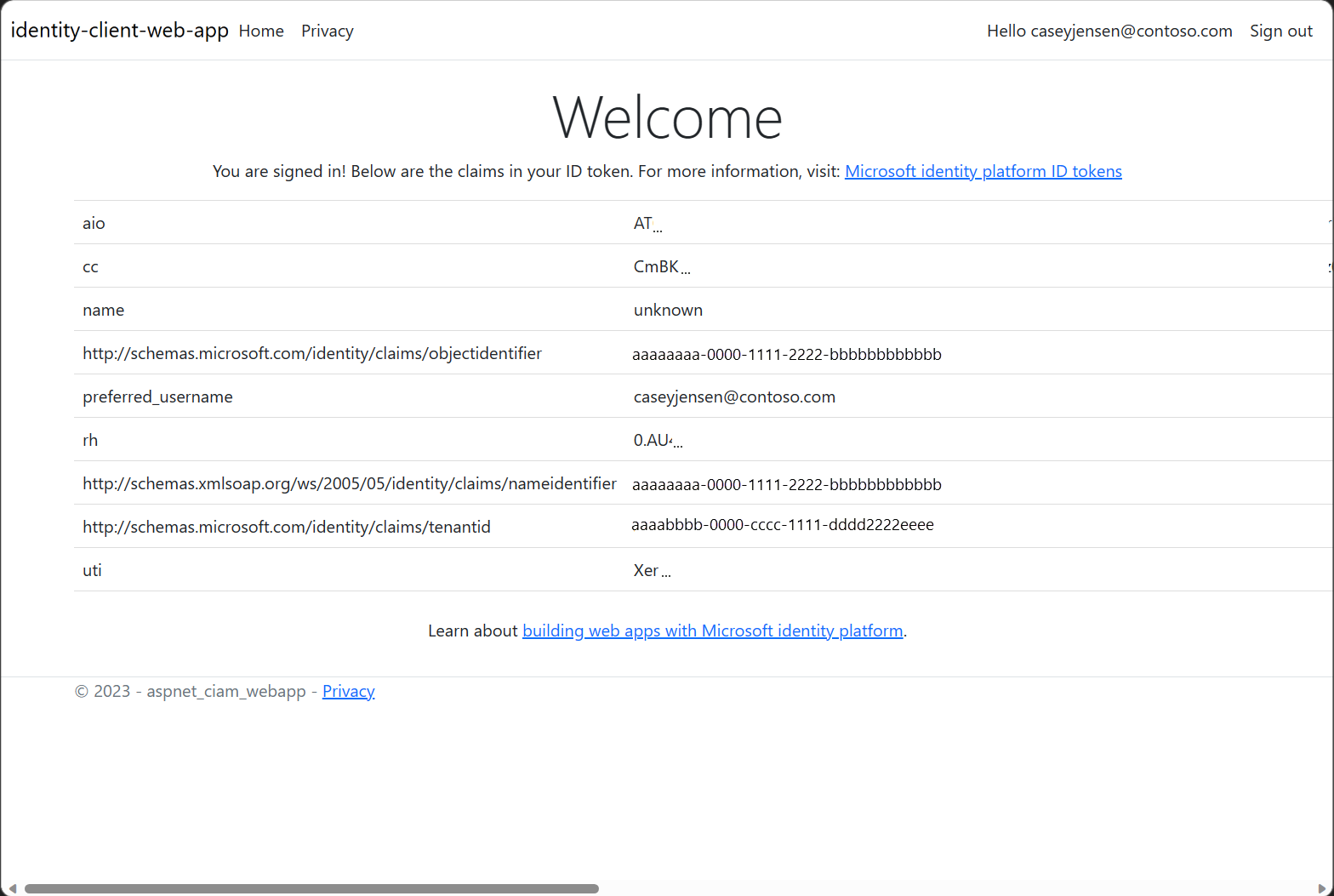This screenshot has height=896, width=1334.
Task: Select the objectidentifier claim URL label
Action: [312, 353]
